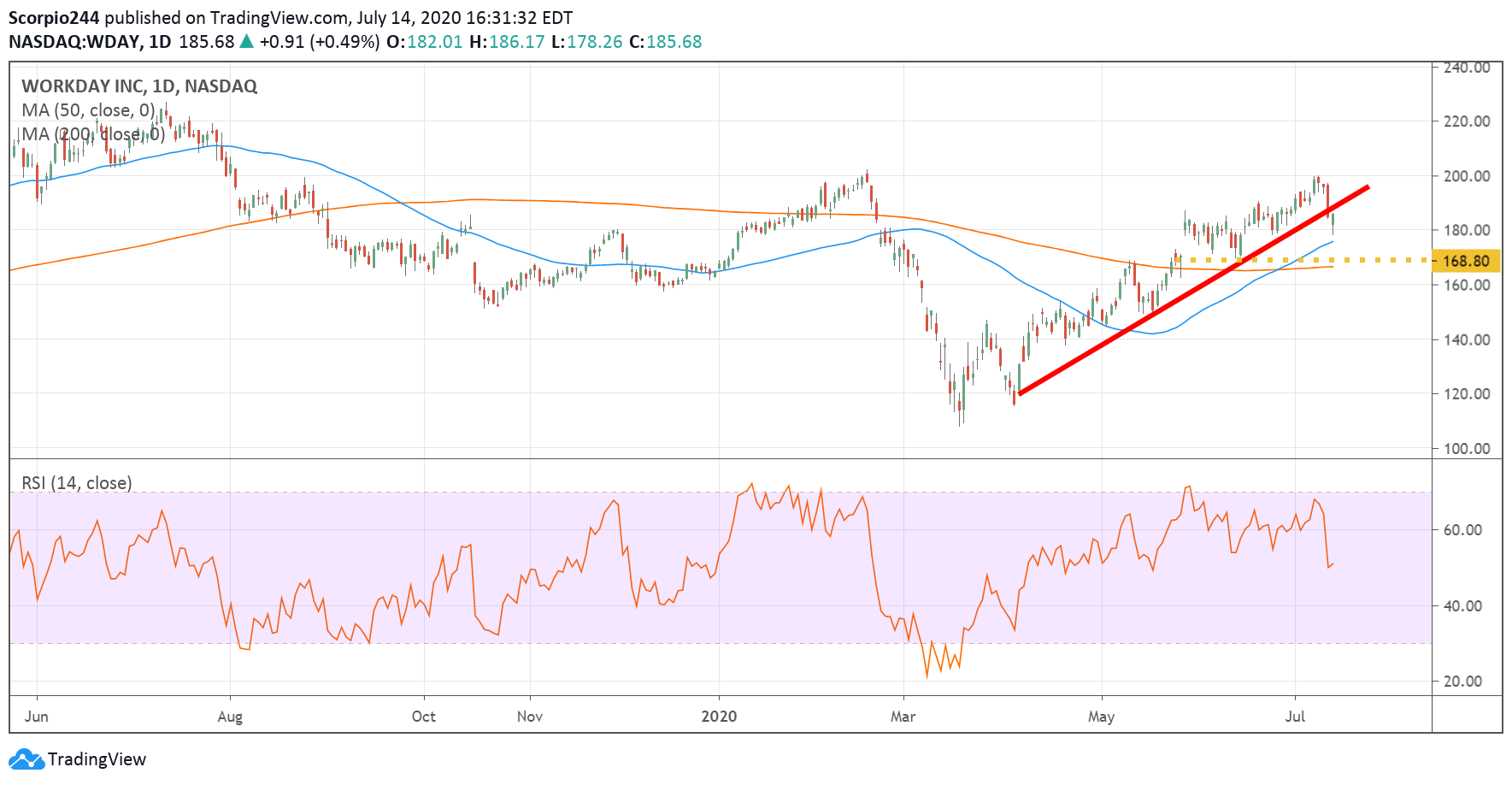Click the Jun label on time axis
1512x785 pixels.
(37, 717)
